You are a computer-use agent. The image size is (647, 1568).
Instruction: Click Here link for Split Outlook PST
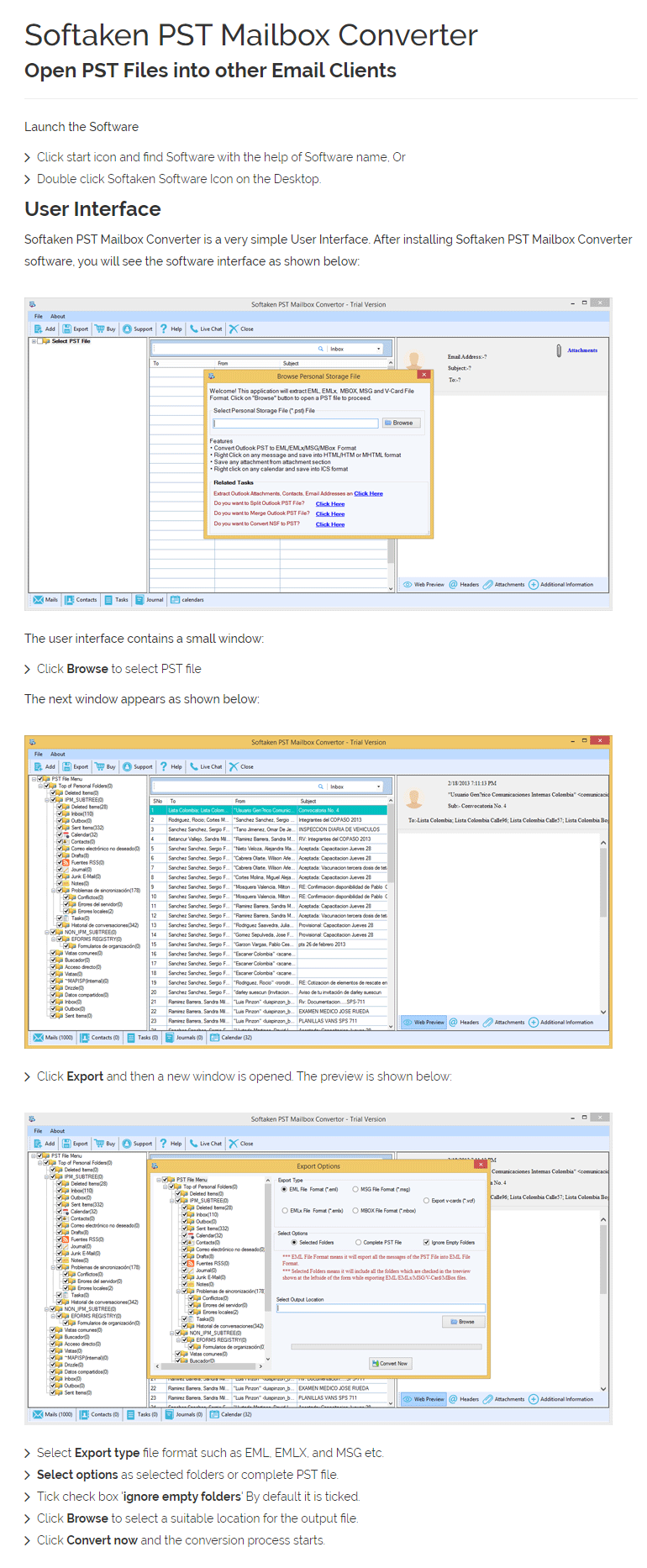click(330, 504)
